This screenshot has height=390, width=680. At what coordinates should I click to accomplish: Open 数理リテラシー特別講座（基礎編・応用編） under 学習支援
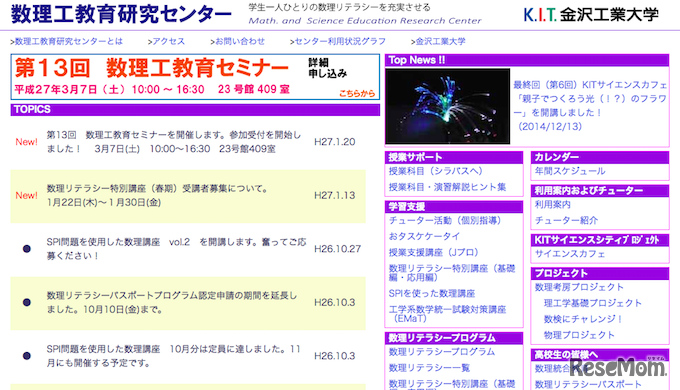click(452, 273)
